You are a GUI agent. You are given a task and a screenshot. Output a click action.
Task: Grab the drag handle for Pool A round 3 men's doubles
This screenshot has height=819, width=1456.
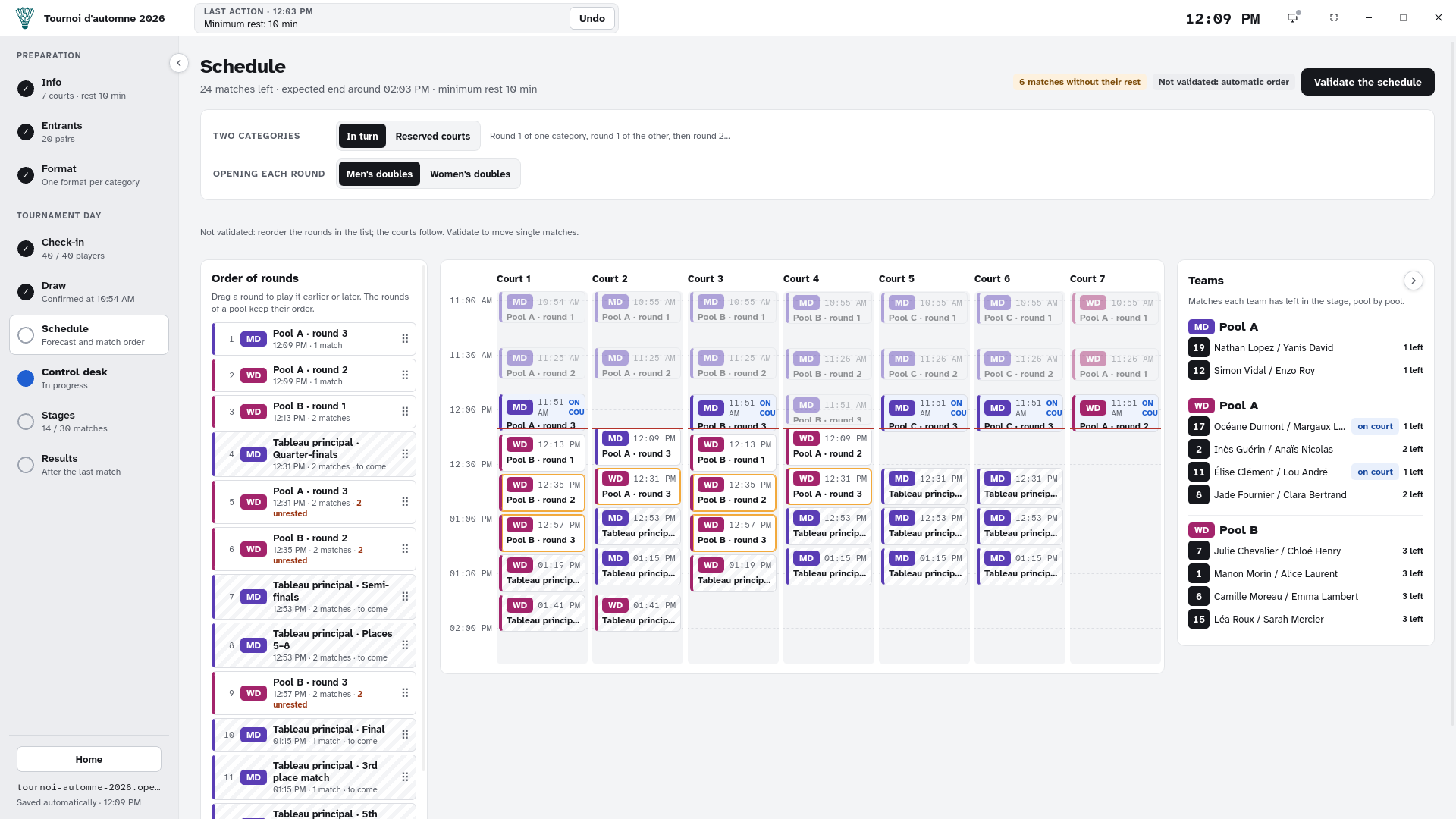(405, 339)
